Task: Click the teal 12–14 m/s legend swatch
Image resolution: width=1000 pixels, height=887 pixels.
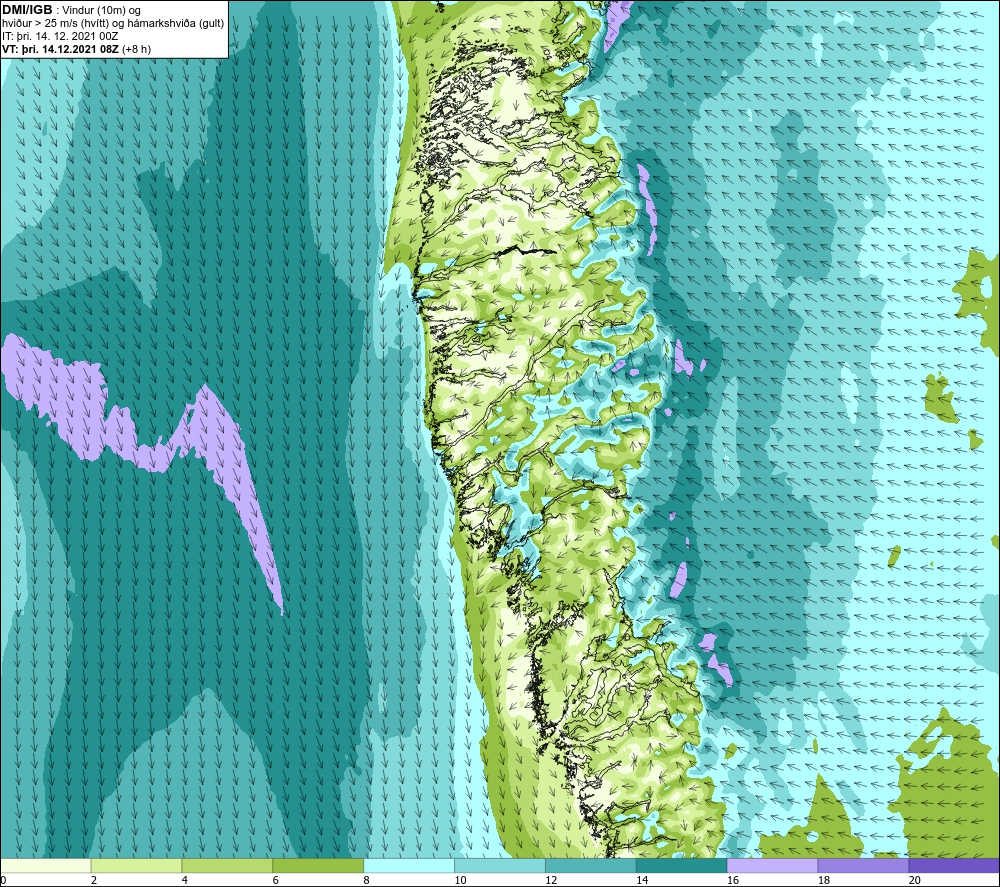Action: click(591, 865)
